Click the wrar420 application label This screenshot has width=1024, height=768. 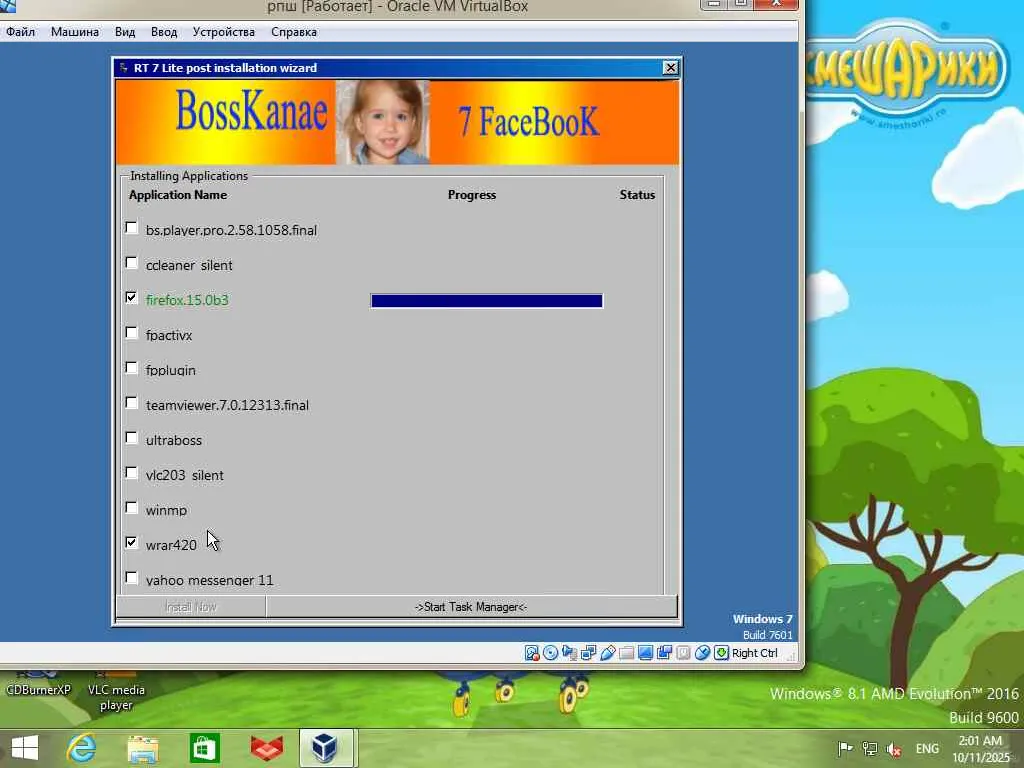tap(171, 545)
